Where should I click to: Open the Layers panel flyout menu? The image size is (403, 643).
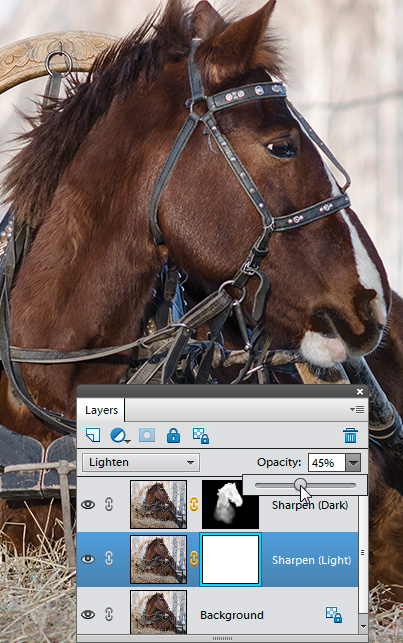357,409
